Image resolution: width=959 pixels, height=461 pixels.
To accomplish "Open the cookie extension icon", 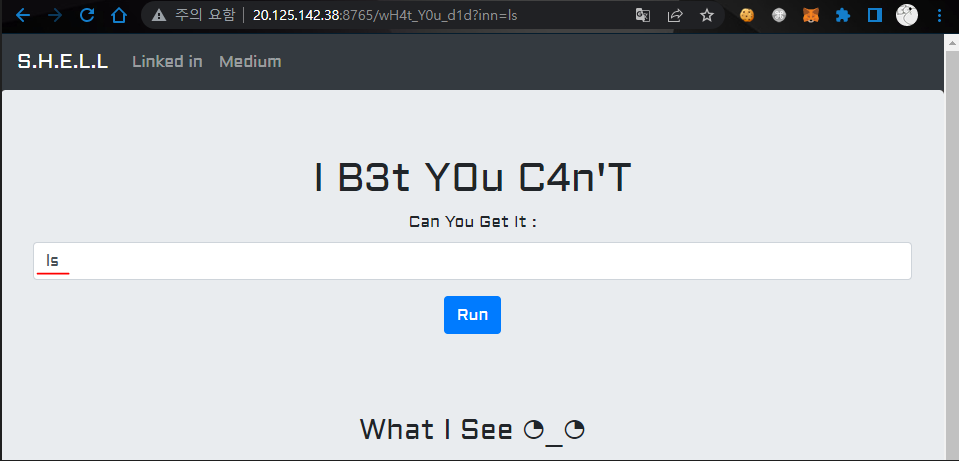I will (x=747, y=15).
